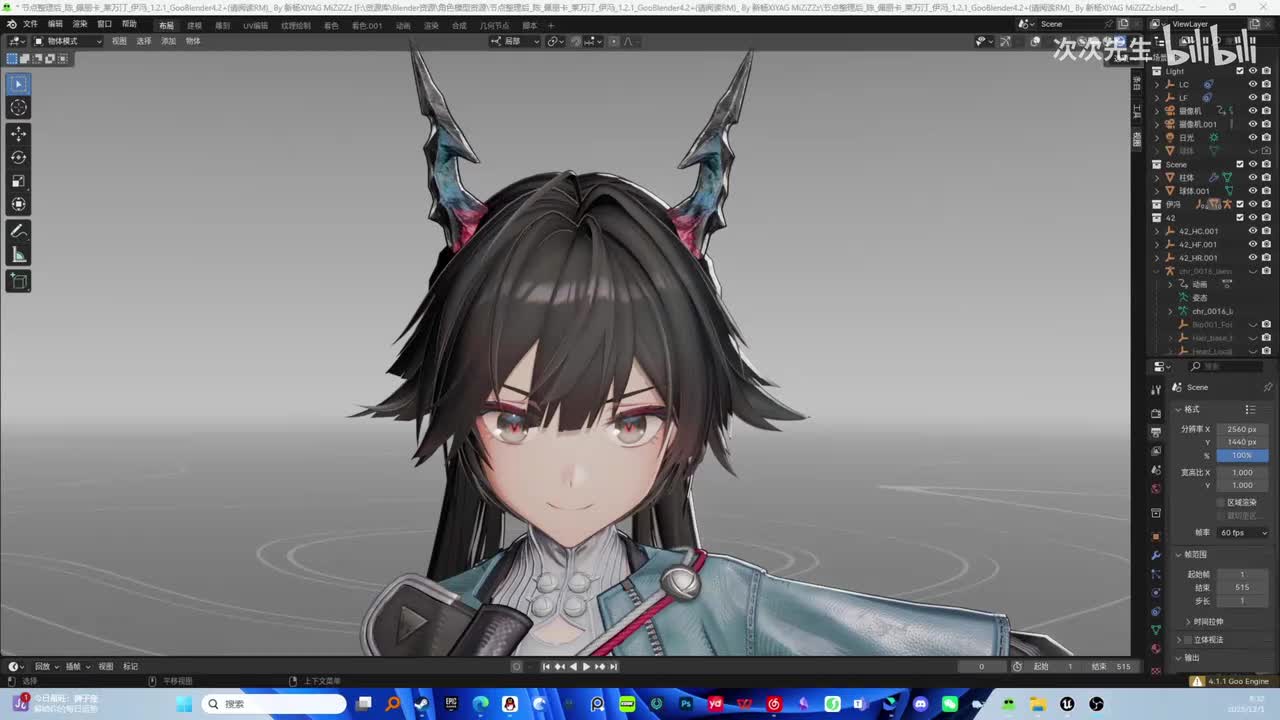Open the format presets list icon

1250,409
